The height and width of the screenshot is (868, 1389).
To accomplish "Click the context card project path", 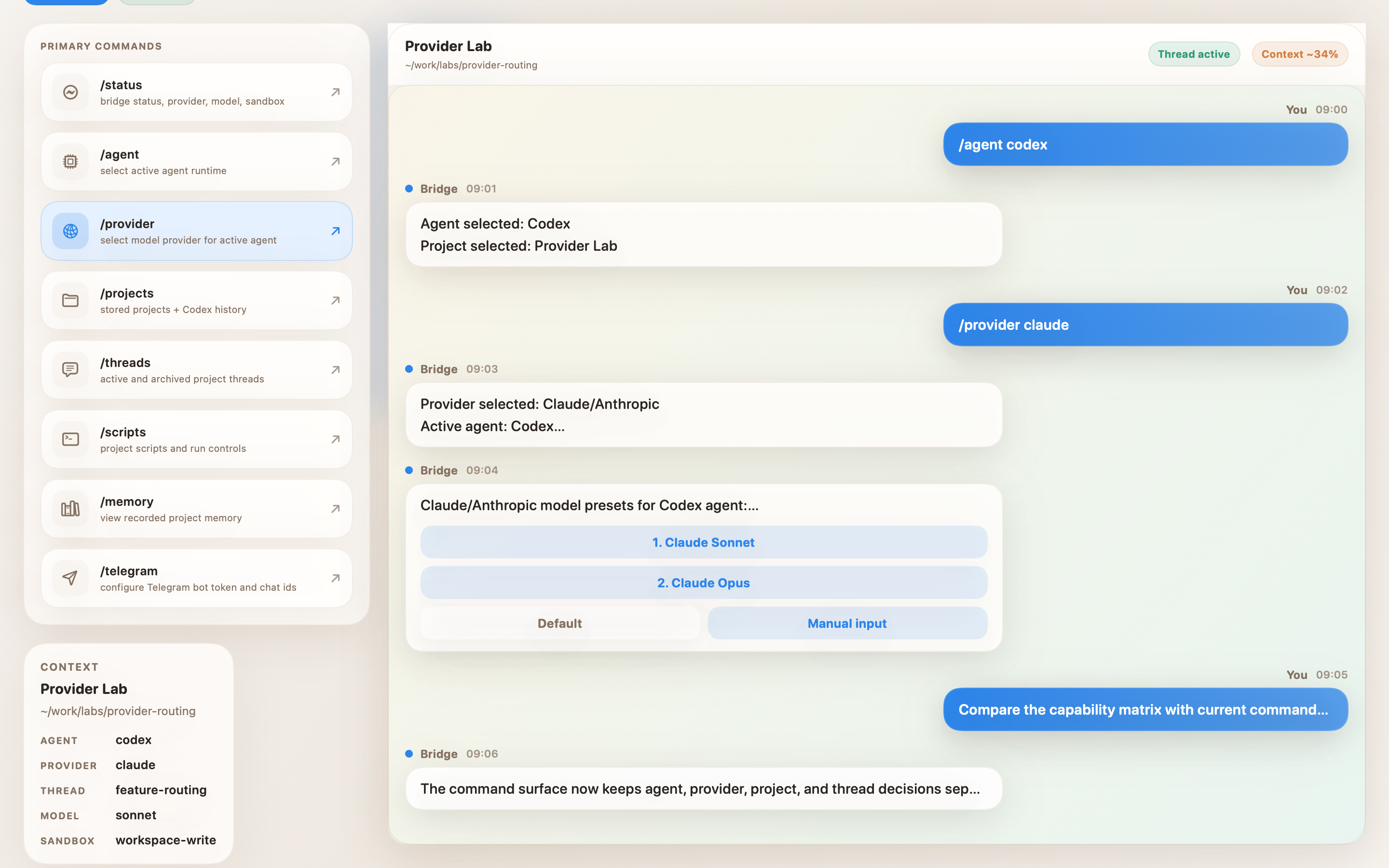I will pos(118,711).
